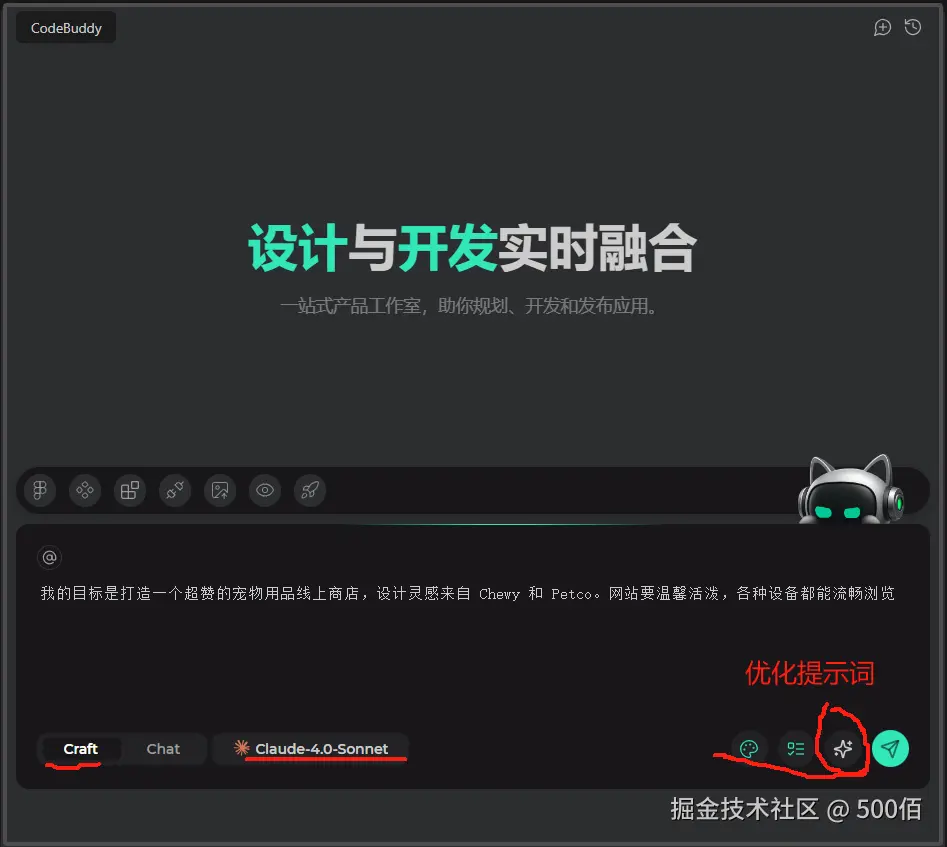Open the sparkle prompt optimizer icon
The width and height of the screenshot is (947, 847).
843,748
